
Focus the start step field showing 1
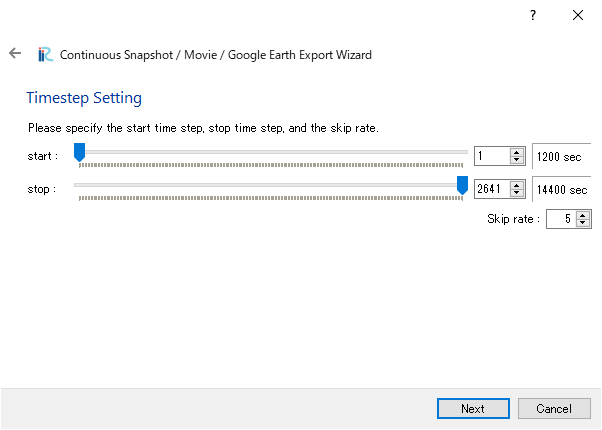pos(492,156)
